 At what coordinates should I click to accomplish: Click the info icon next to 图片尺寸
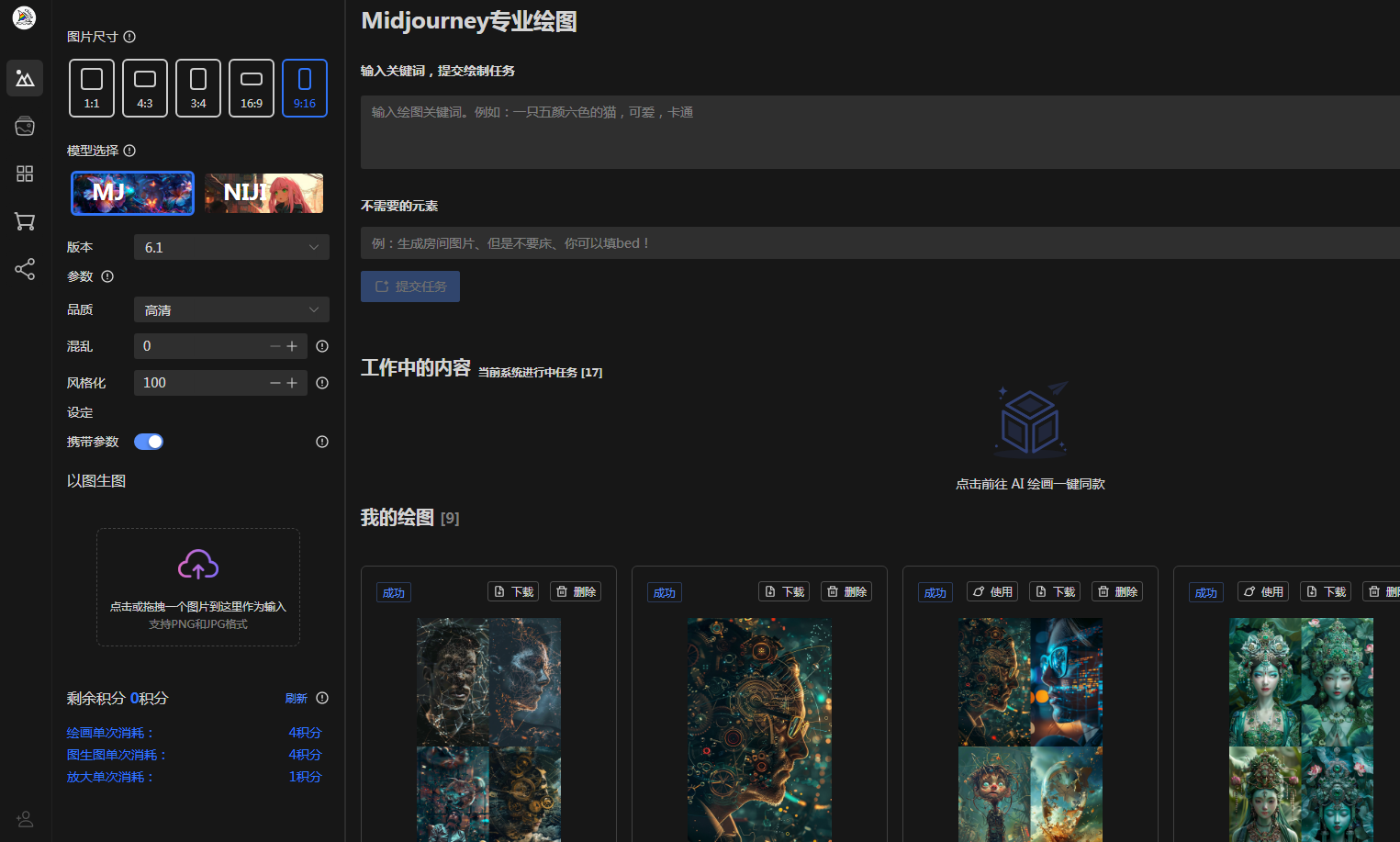coord(129,37)
